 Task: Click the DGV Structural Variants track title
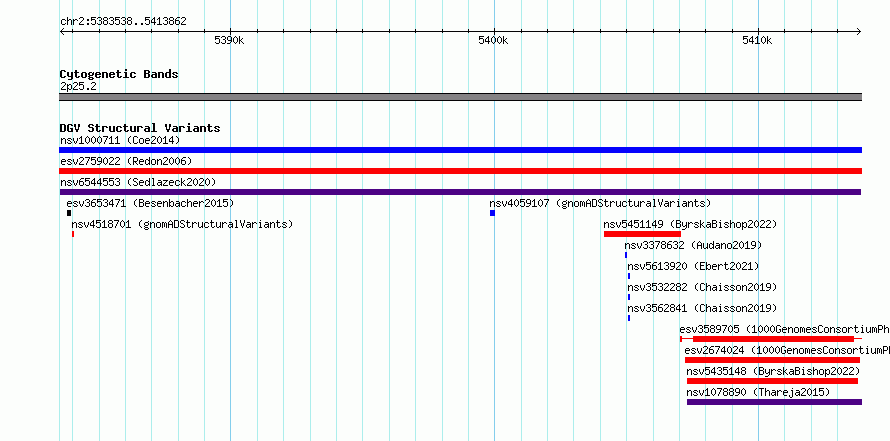(140, 128)
